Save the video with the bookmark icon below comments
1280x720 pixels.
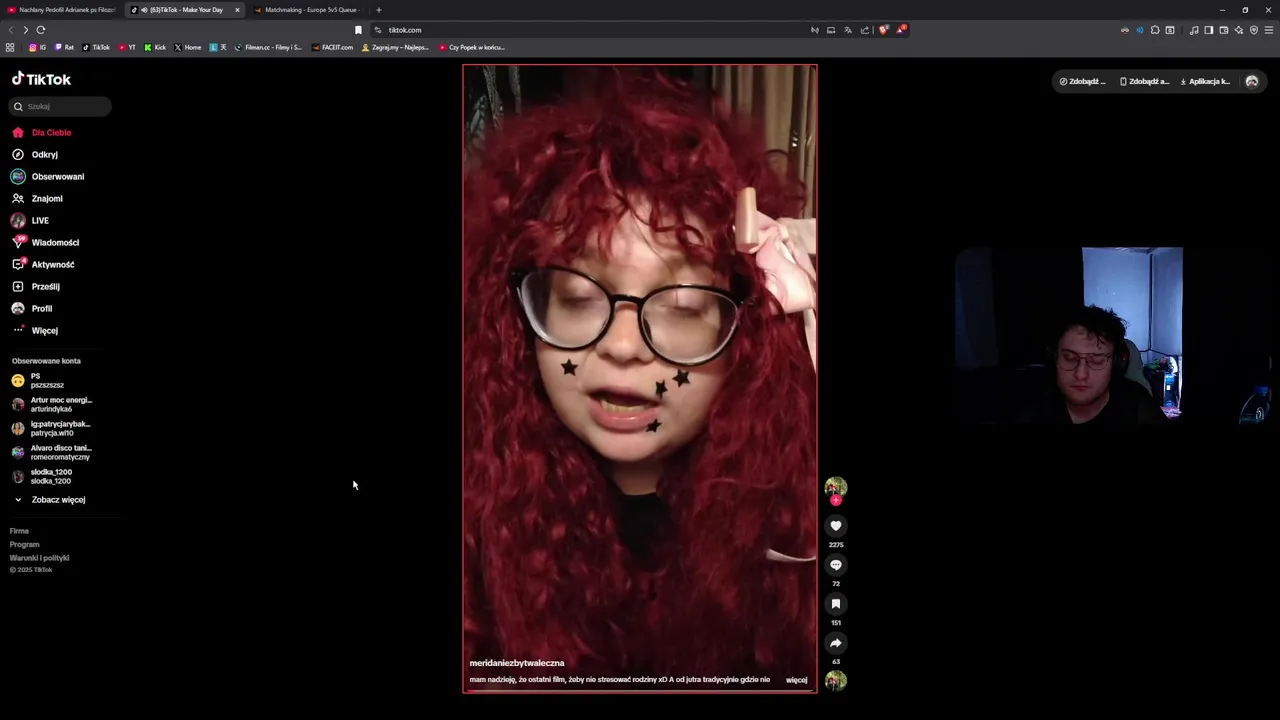coord(836,604)
